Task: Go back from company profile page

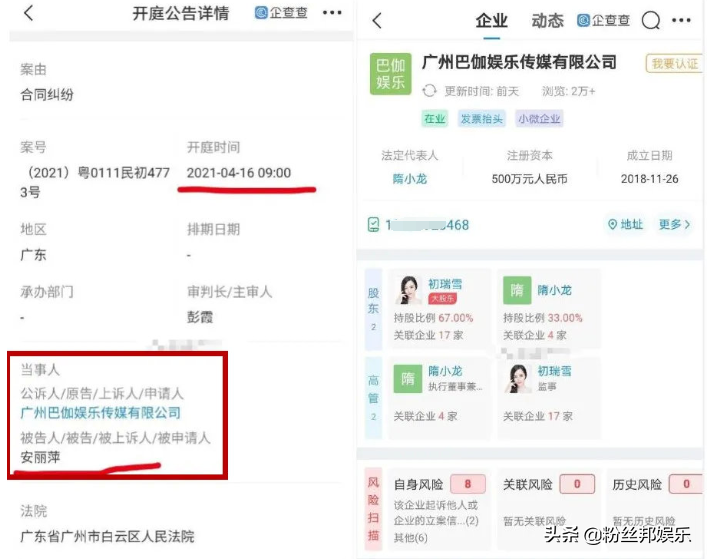Action: 377,20
